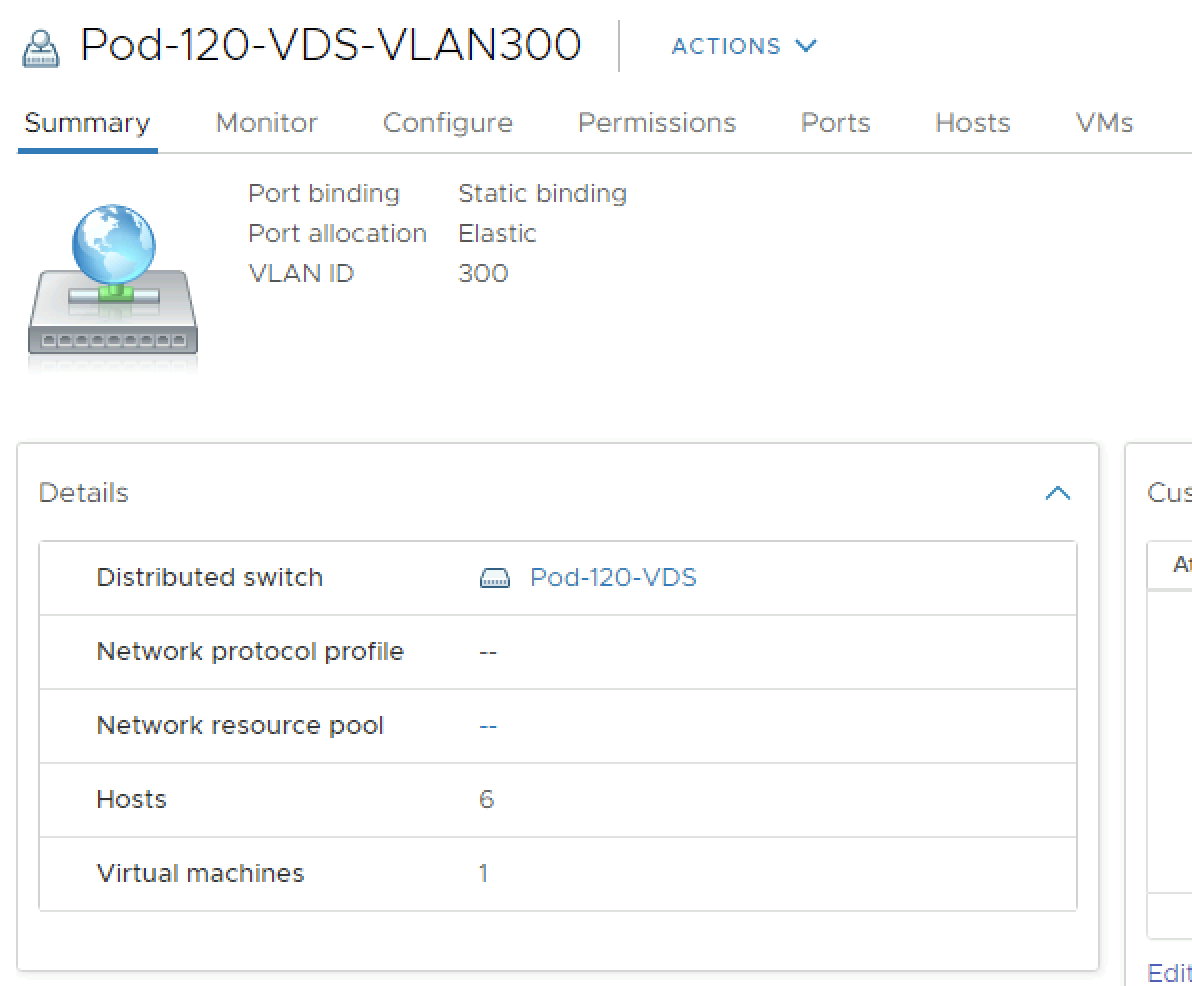Click the Hosts count value 6
The image size is (1192, 986).
click(486, 800)
